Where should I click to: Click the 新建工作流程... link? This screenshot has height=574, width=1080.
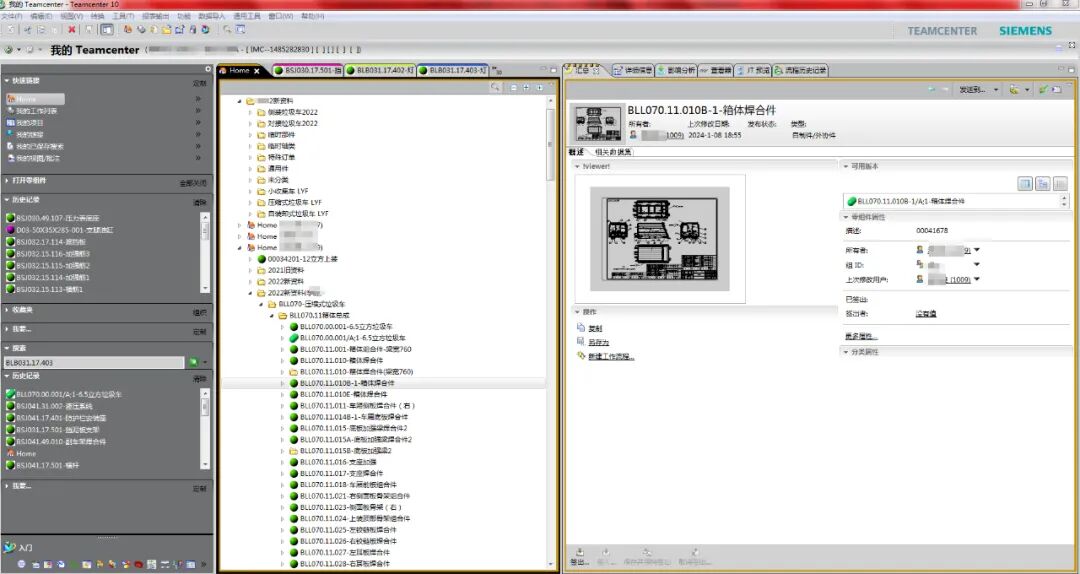click(611, 356)
